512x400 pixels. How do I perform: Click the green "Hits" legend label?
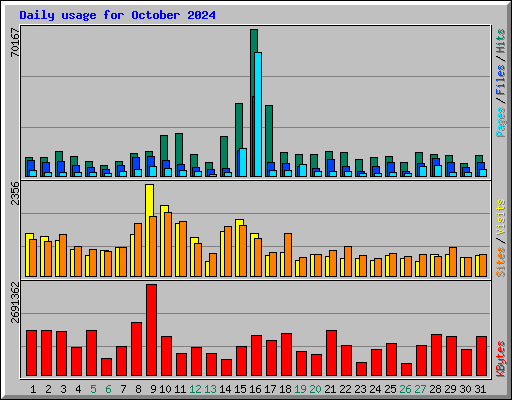click(500, 41)
